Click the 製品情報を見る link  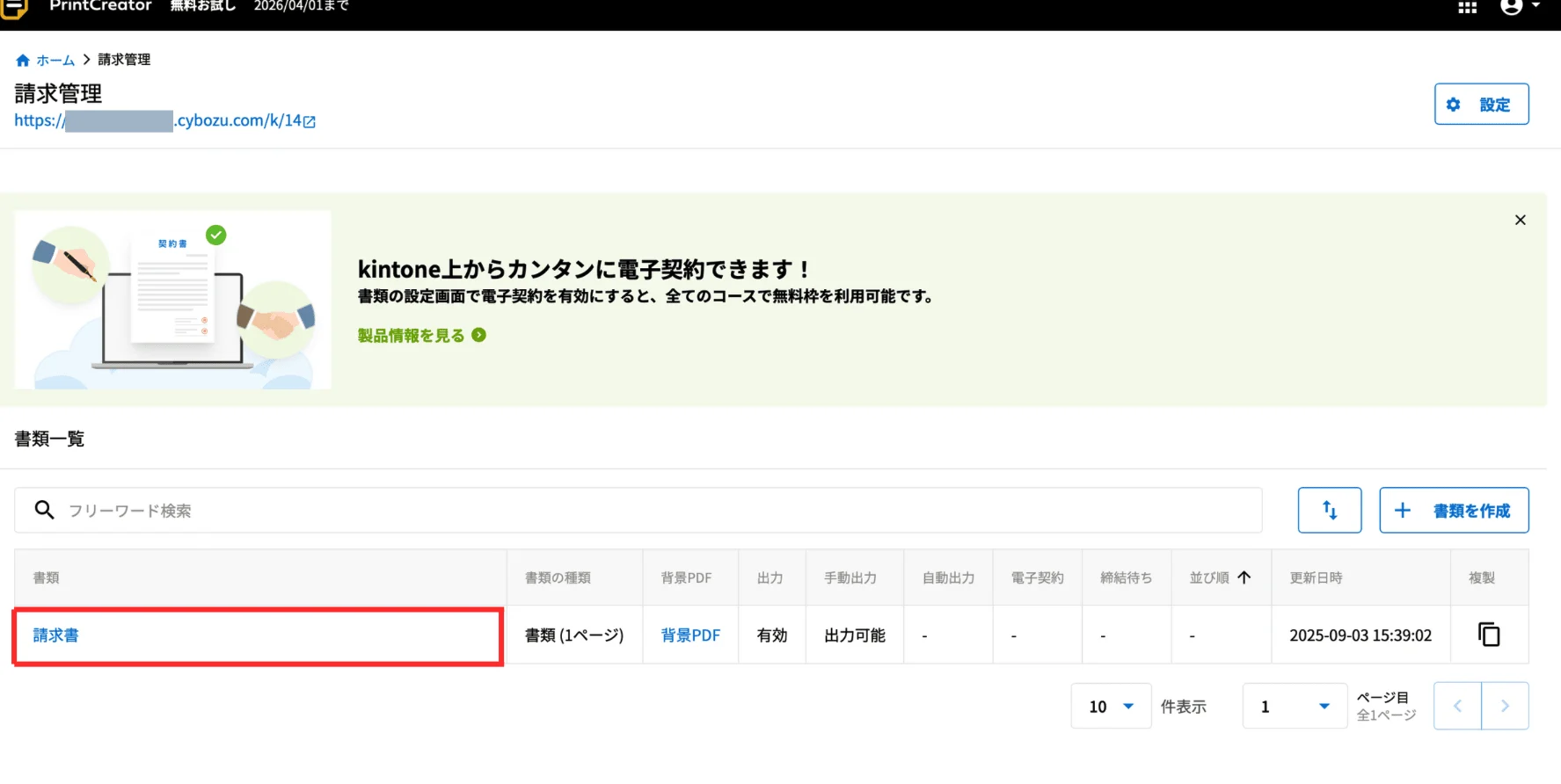(421, 336)
